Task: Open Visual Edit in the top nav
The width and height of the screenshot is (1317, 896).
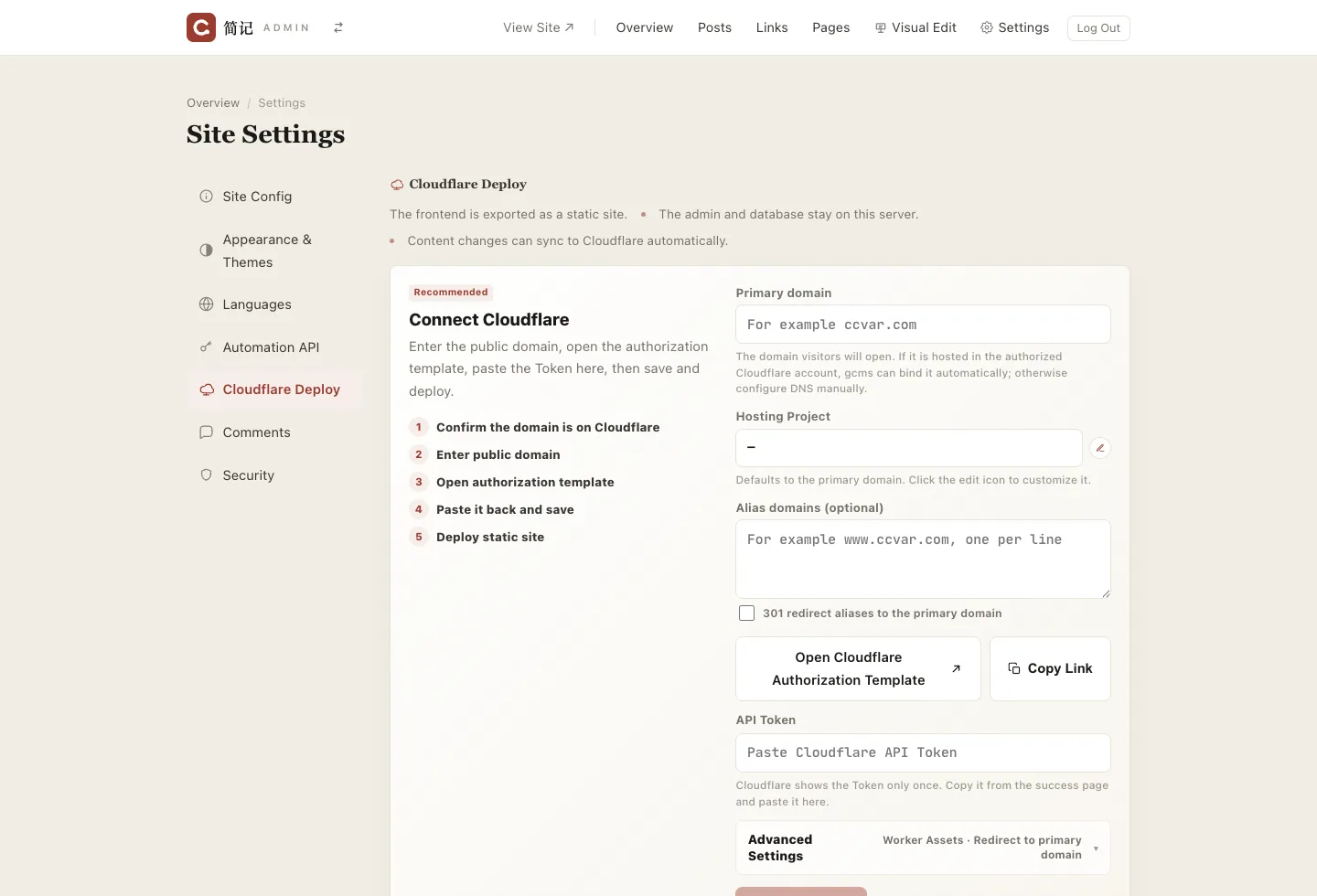Action: pos(915,27)
